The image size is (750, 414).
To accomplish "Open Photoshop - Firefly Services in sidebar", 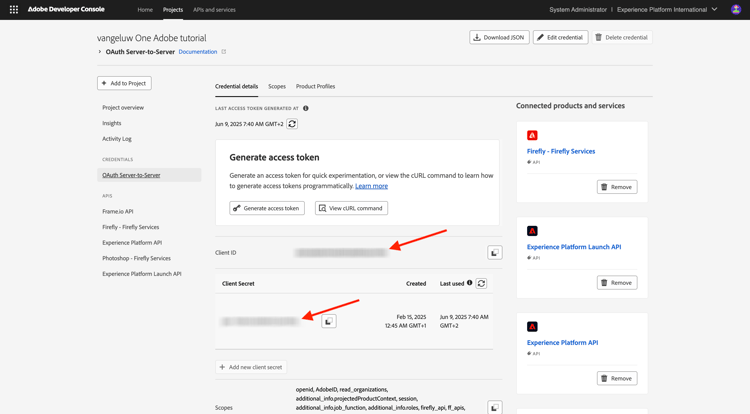I will pos(136,258).
